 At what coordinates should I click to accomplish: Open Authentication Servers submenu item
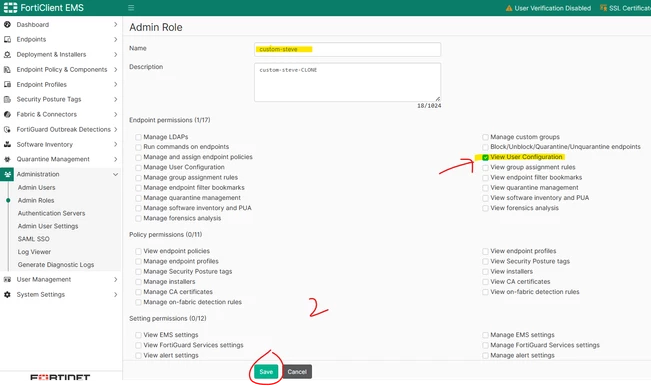tap(51, 213)
